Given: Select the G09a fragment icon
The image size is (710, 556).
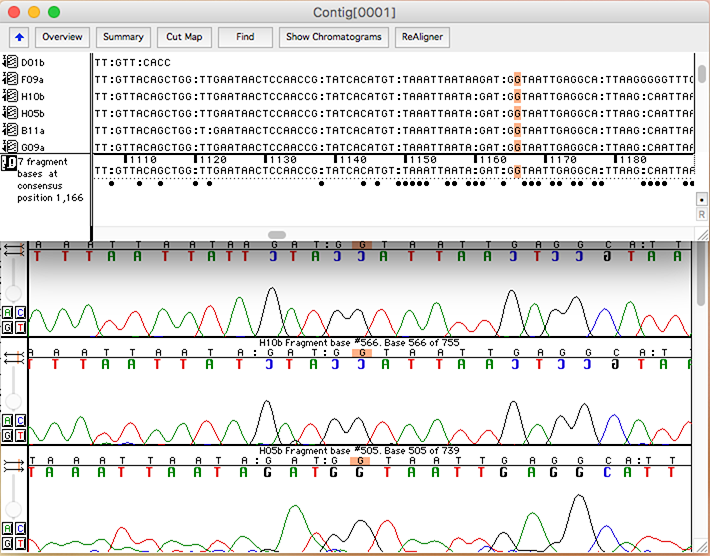Looking at the screenshot, I should click(x=10, y=147).
